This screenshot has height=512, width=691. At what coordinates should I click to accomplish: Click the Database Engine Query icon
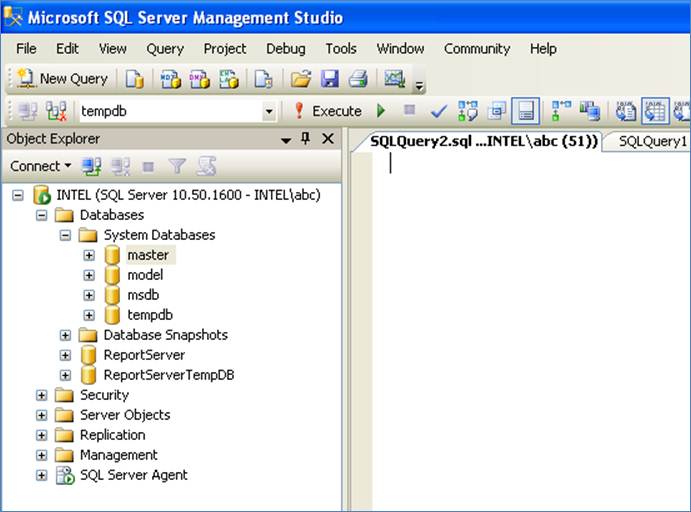click(134, 79)
